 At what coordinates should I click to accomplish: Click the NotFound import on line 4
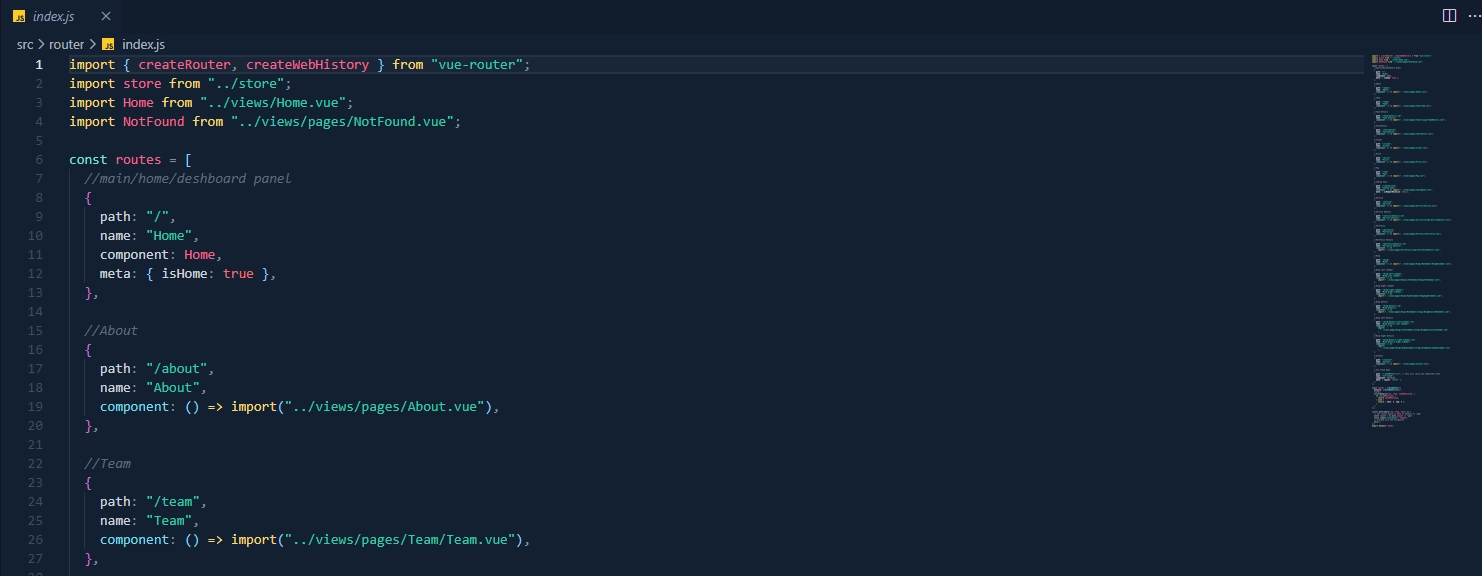(152, 121)
